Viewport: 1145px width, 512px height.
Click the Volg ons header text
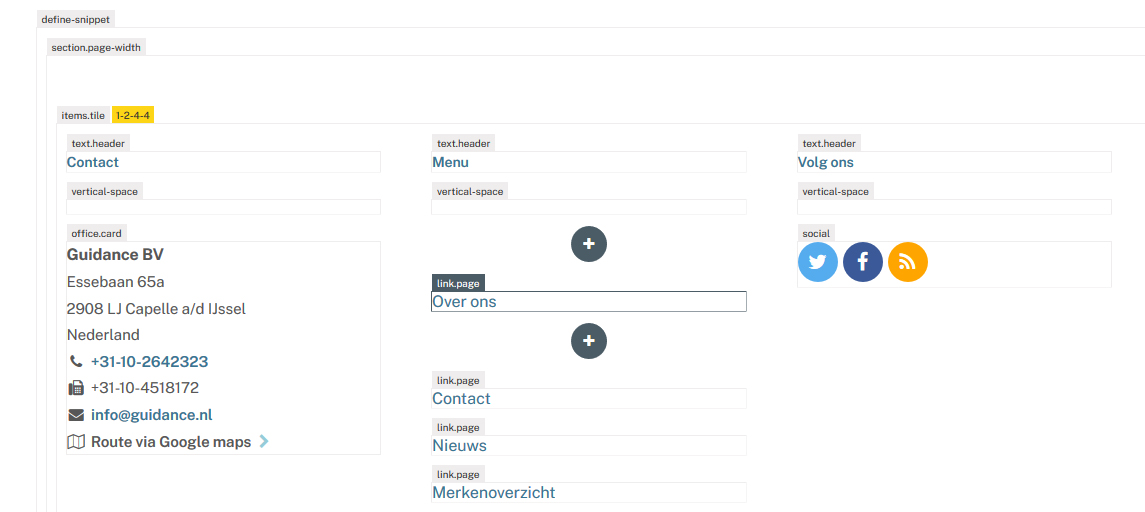(825, 162)
